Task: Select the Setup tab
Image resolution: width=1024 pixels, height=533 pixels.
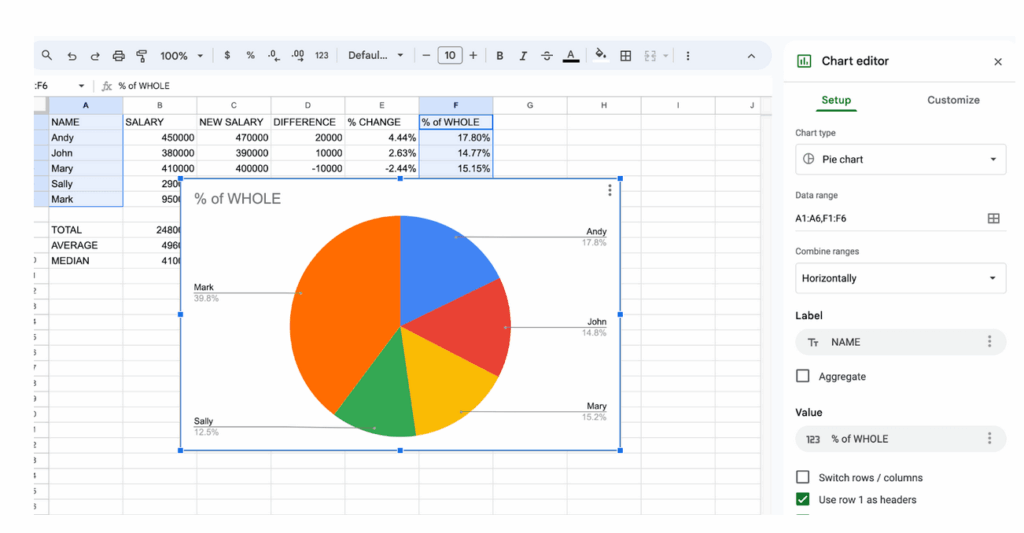Action: click(x=836, y=100)
